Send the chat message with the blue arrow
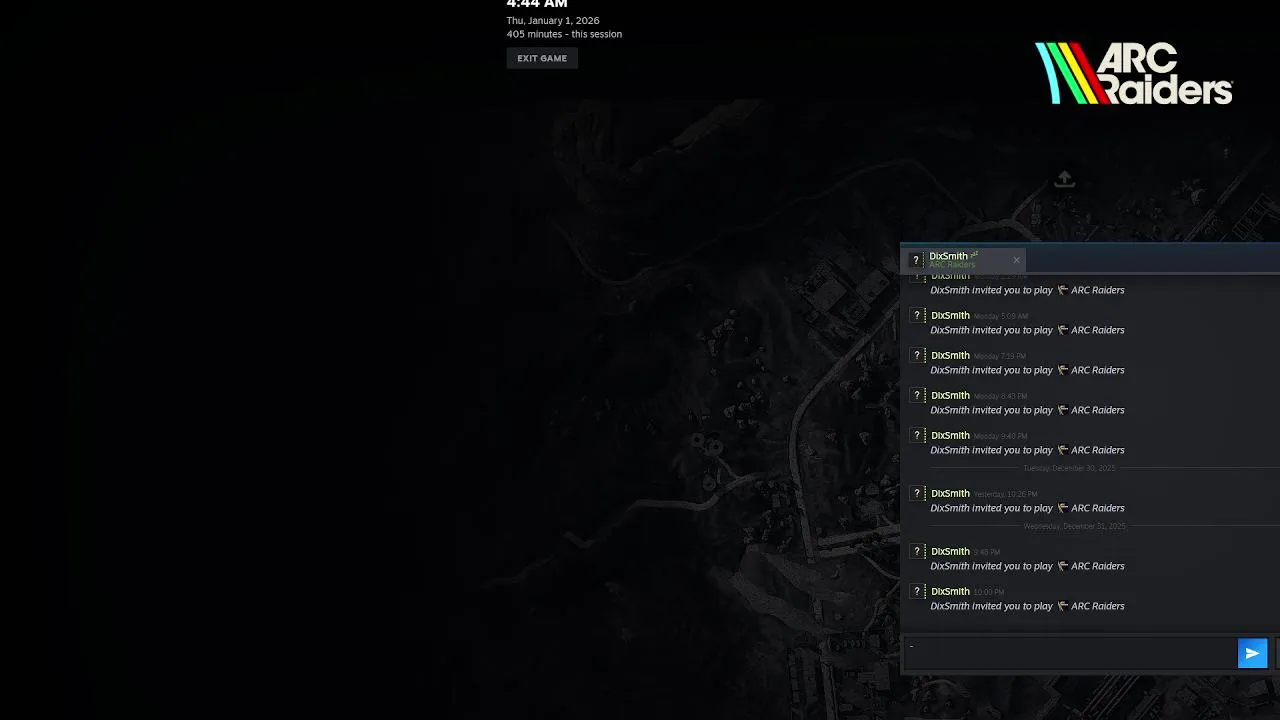 [x=1252, y=653]
